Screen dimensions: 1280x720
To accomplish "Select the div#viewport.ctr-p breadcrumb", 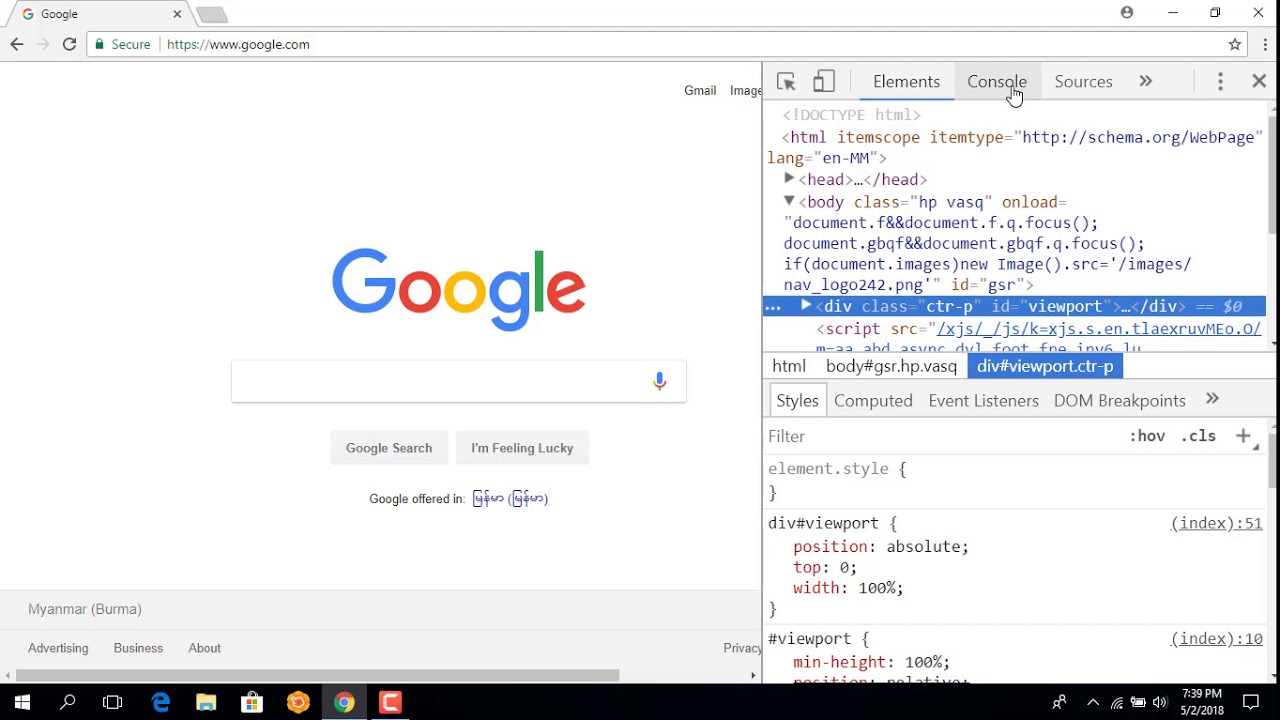I will click(1045, 366).
